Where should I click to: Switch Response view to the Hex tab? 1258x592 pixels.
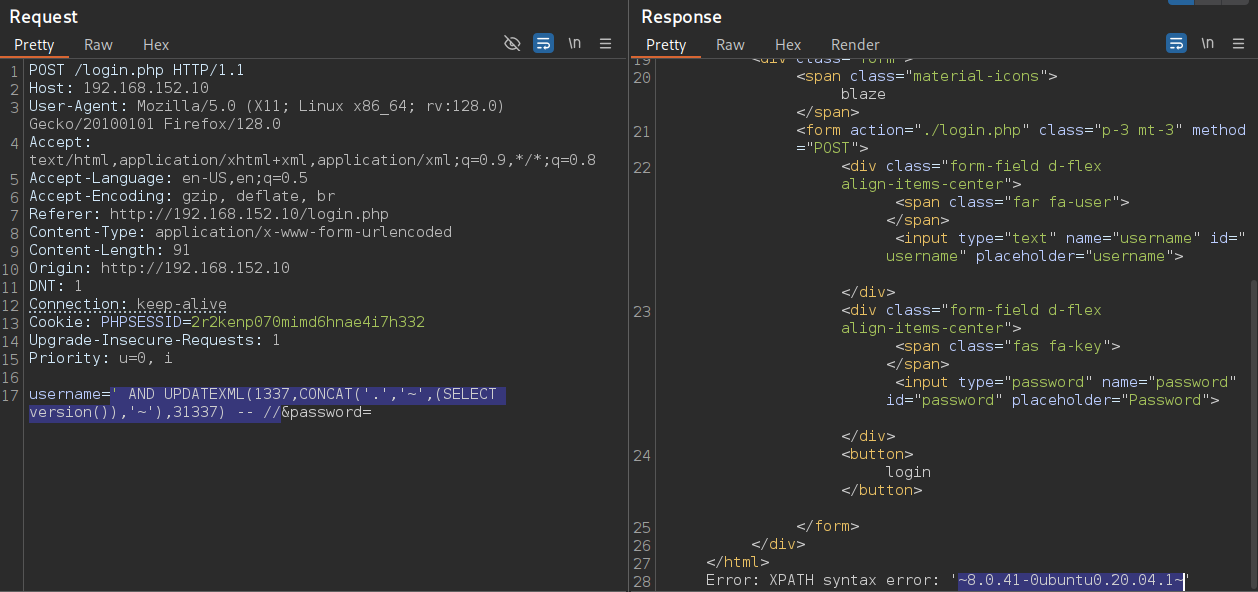788,45
